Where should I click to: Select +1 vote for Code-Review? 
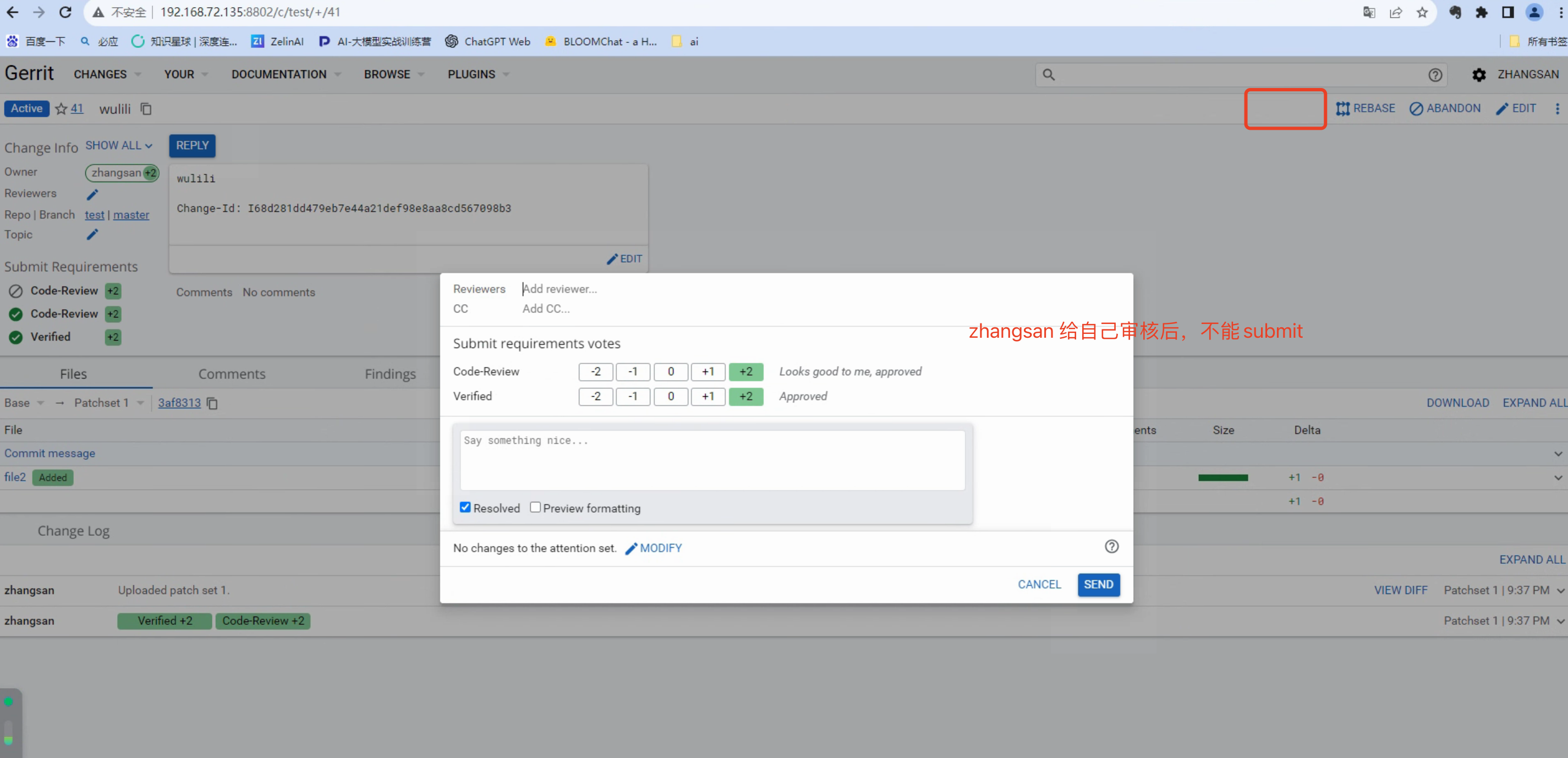pyautogui.click(x=708, y=371)
